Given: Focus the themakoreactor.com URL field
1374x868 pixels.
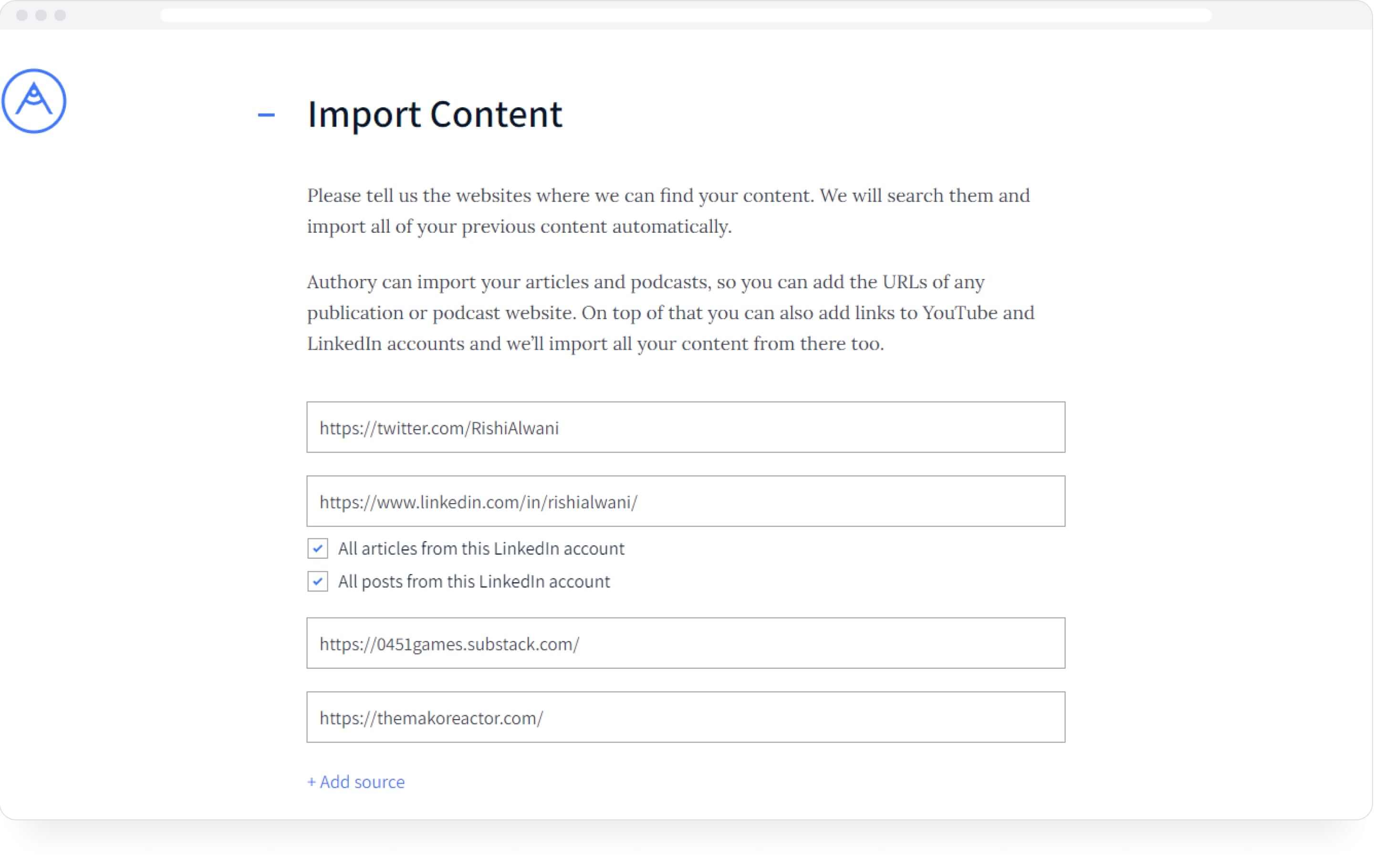Looking at the screenshot, I should (685, 717).
